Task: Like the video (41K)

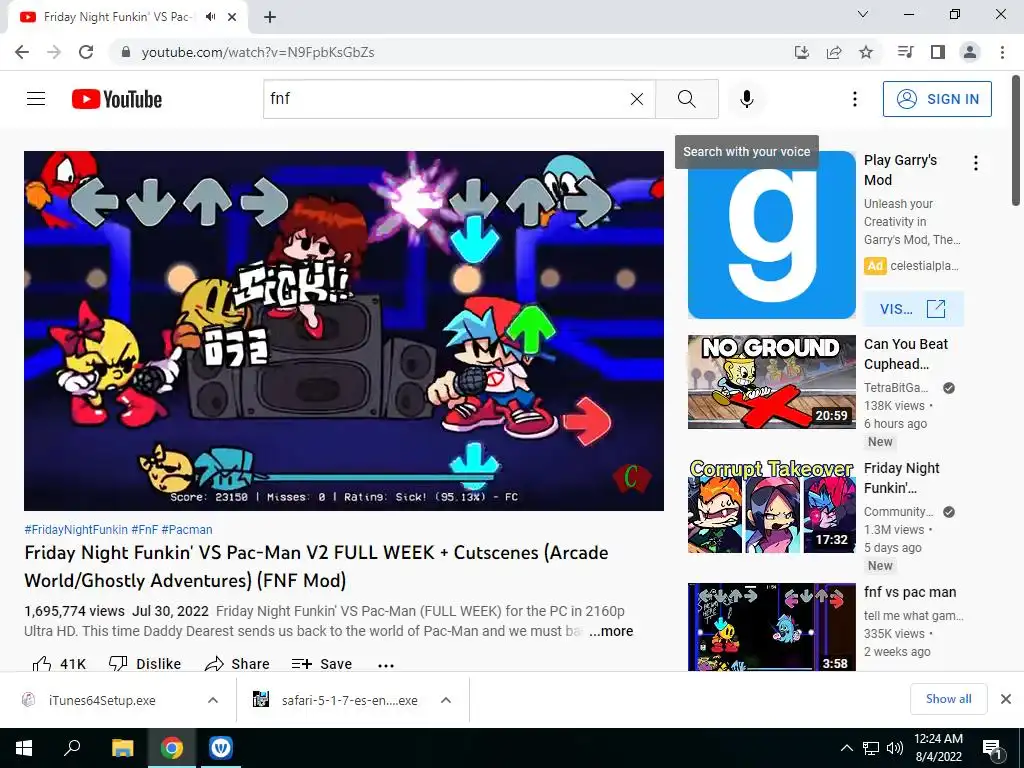Action: point(59,664)
